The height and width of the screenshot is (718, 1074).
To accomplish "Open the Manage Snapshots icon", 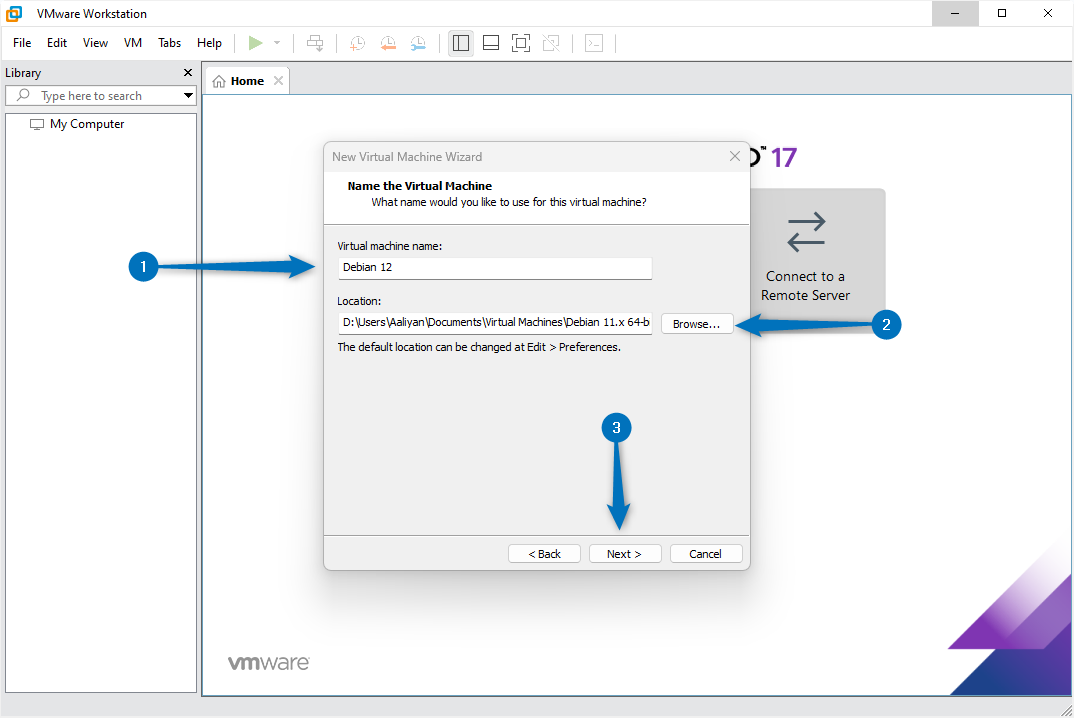I will click(x=418, y=43).
